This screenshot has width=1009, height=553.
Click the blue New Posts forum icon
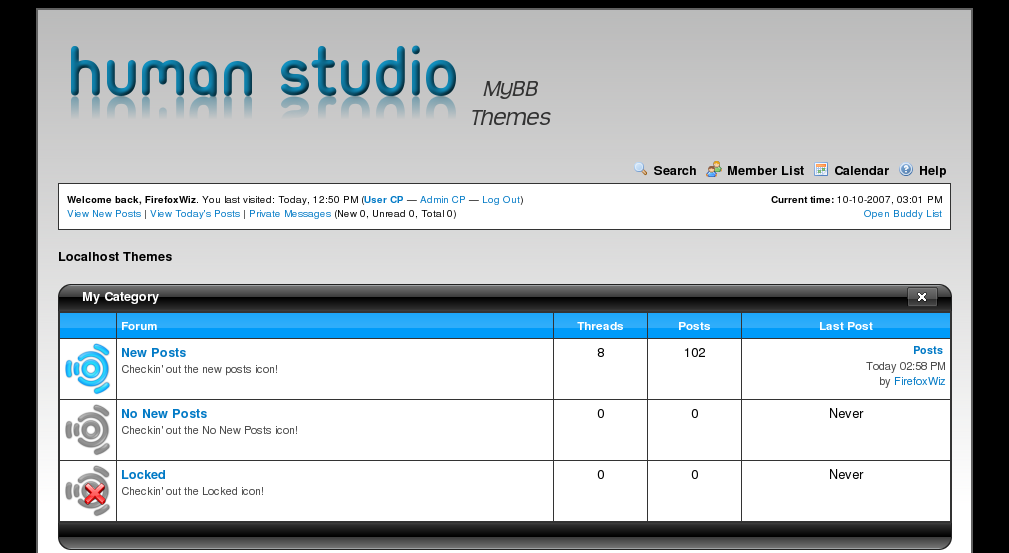pos(88,369)
